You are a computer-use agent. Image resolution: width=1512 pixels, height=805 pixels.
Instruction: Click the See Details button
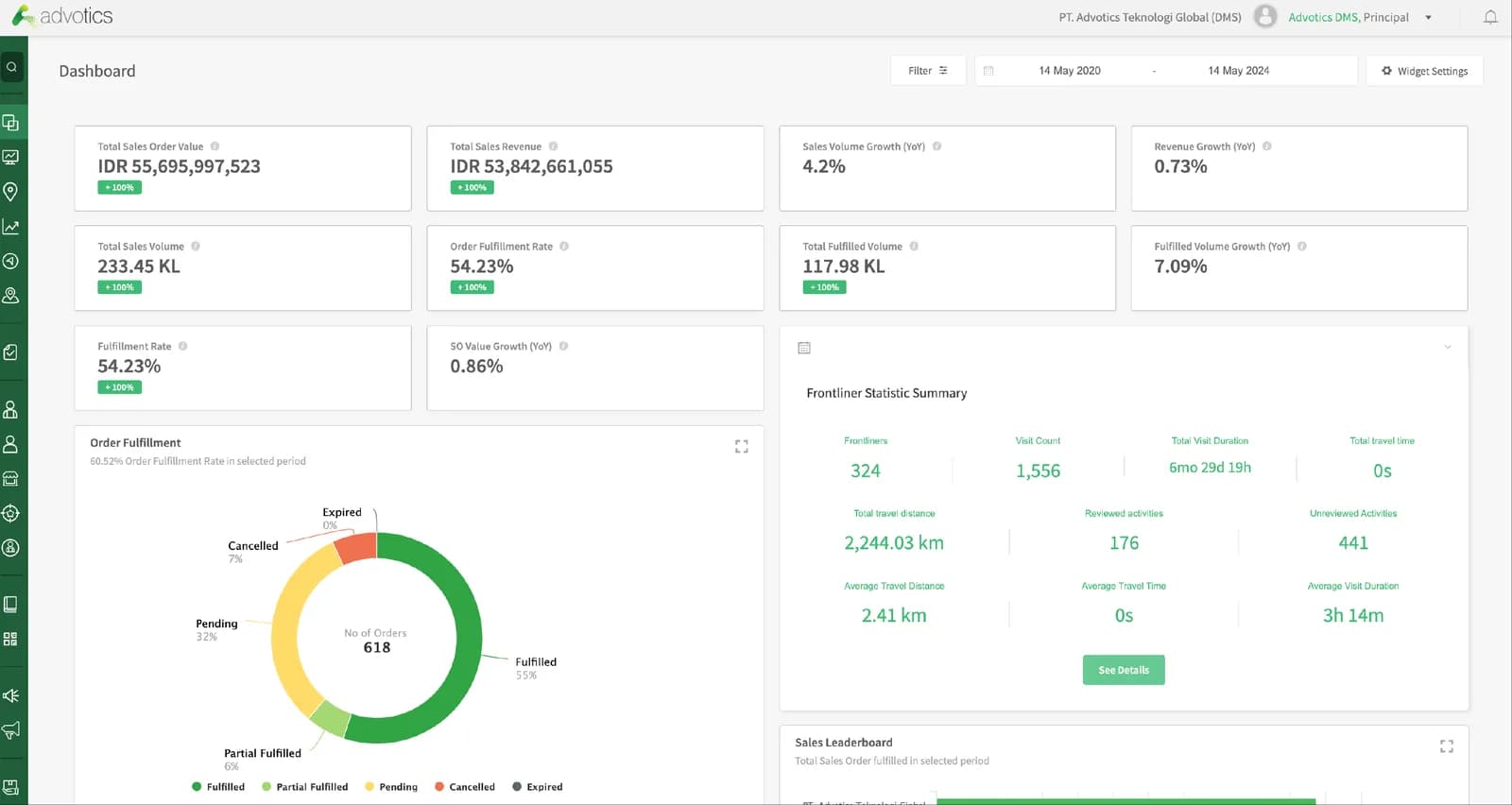[x=1124, y=670]
